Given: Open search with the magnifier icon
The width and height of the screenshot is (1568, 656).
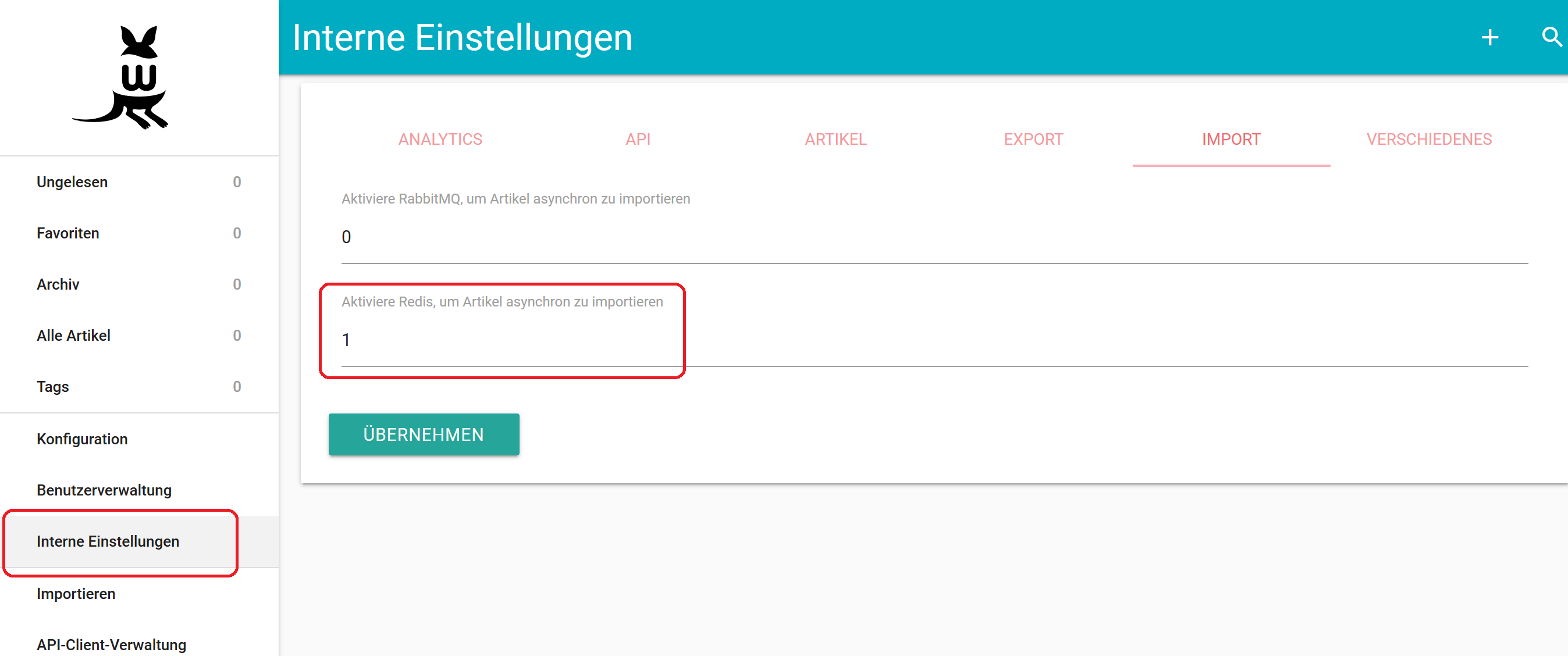Looking at the screenshot, I should pos(1551,38).
